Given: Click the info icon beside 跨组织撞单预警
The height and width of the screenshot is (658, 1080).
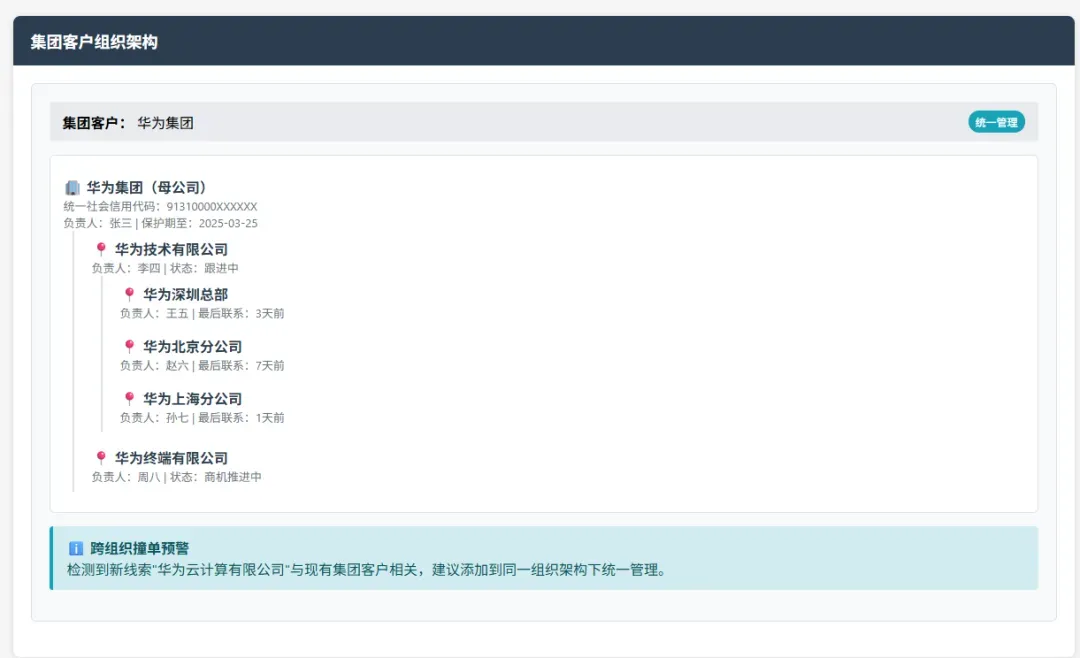Looking at the screenshot, I should click(76, 548).
